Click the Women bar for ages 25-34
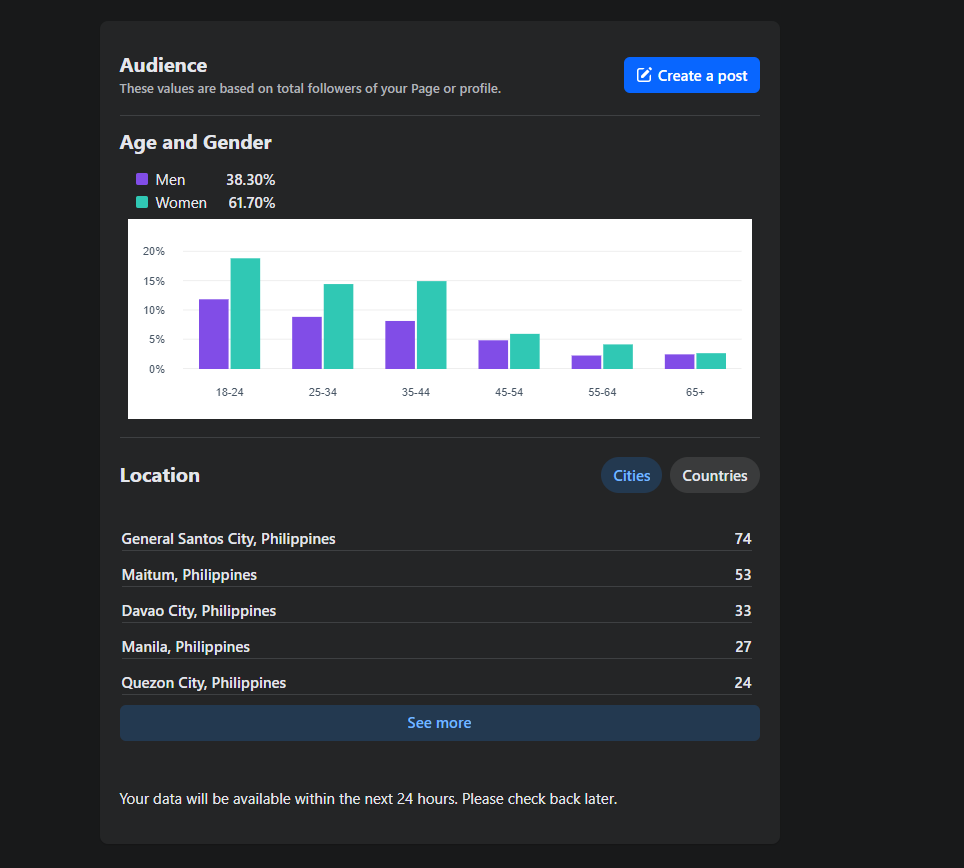 [x=338, y=327]
